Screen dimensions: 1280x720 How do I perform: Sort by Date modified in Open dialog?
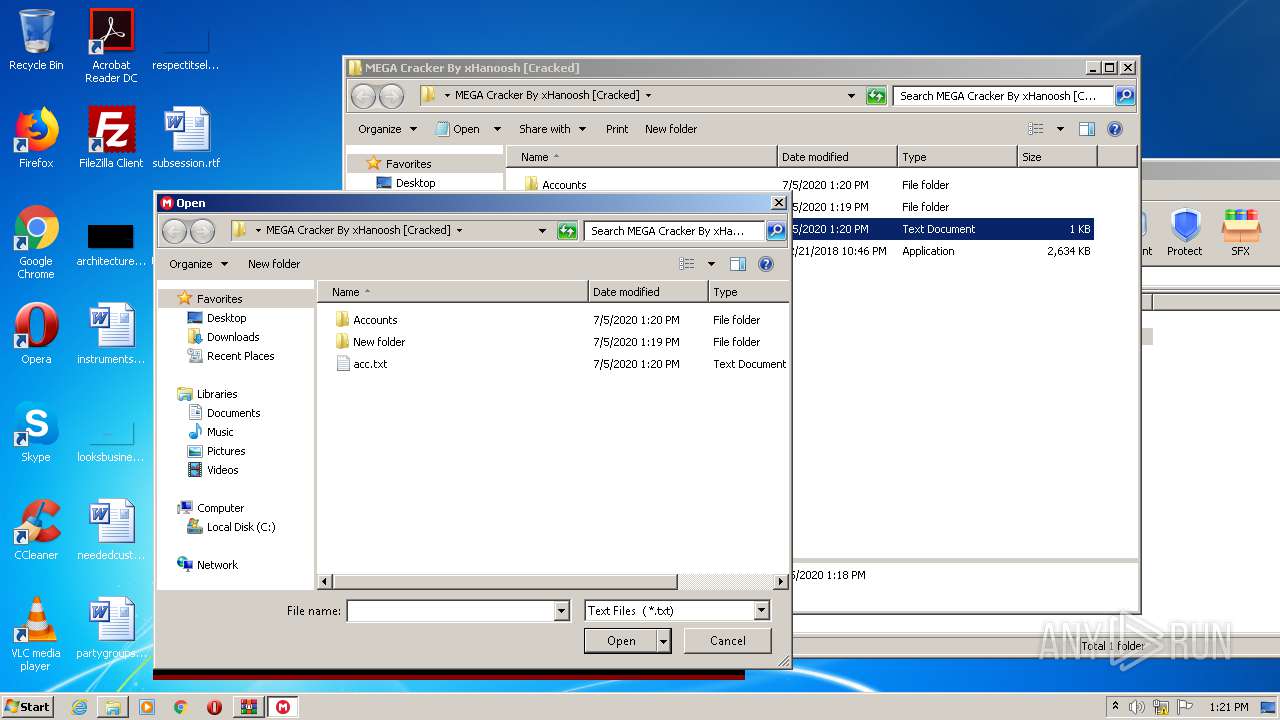tap(648, 292)
